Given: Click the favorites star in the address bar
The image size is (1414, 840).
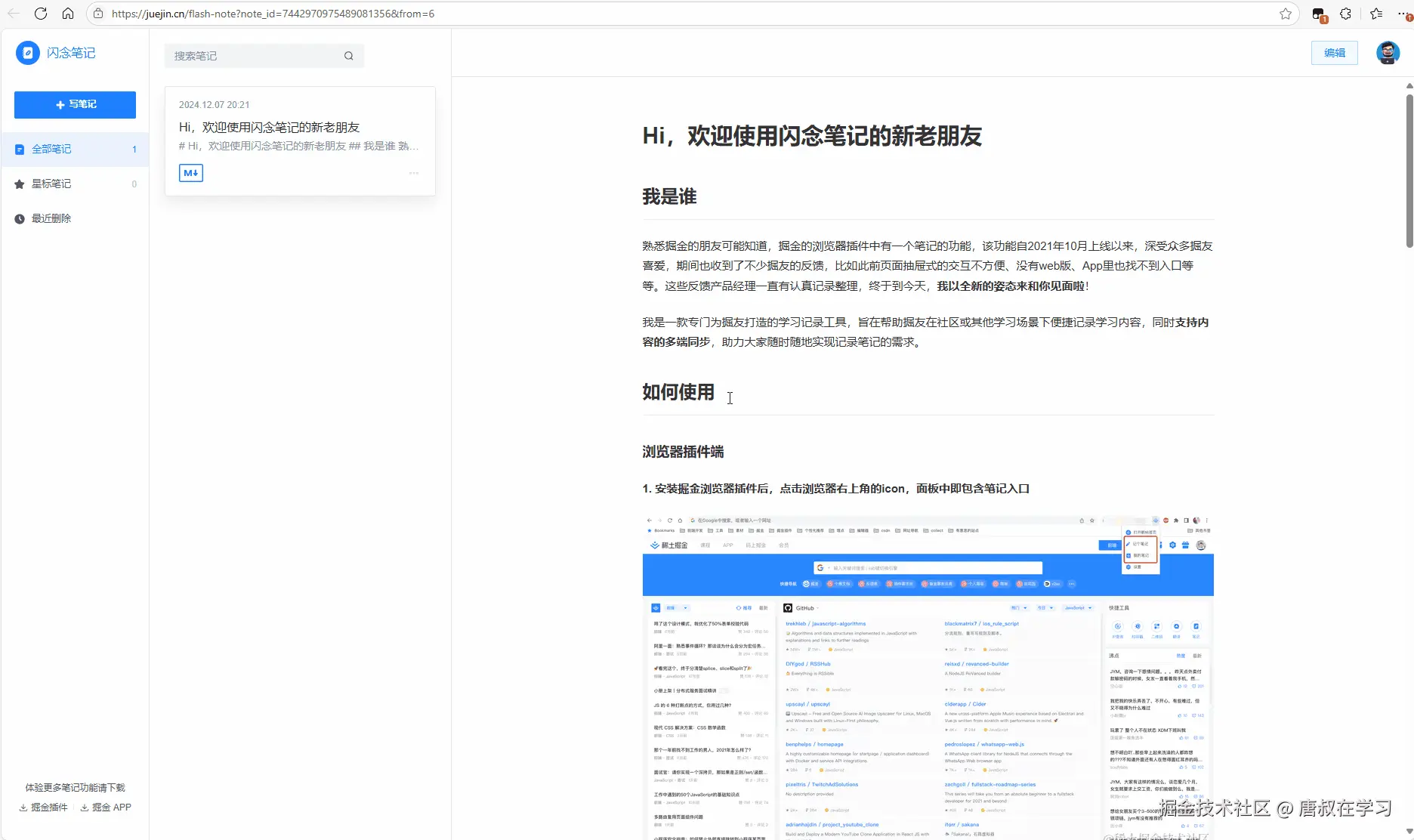Looking at the screenshot, I should (x=1286, y=14).
